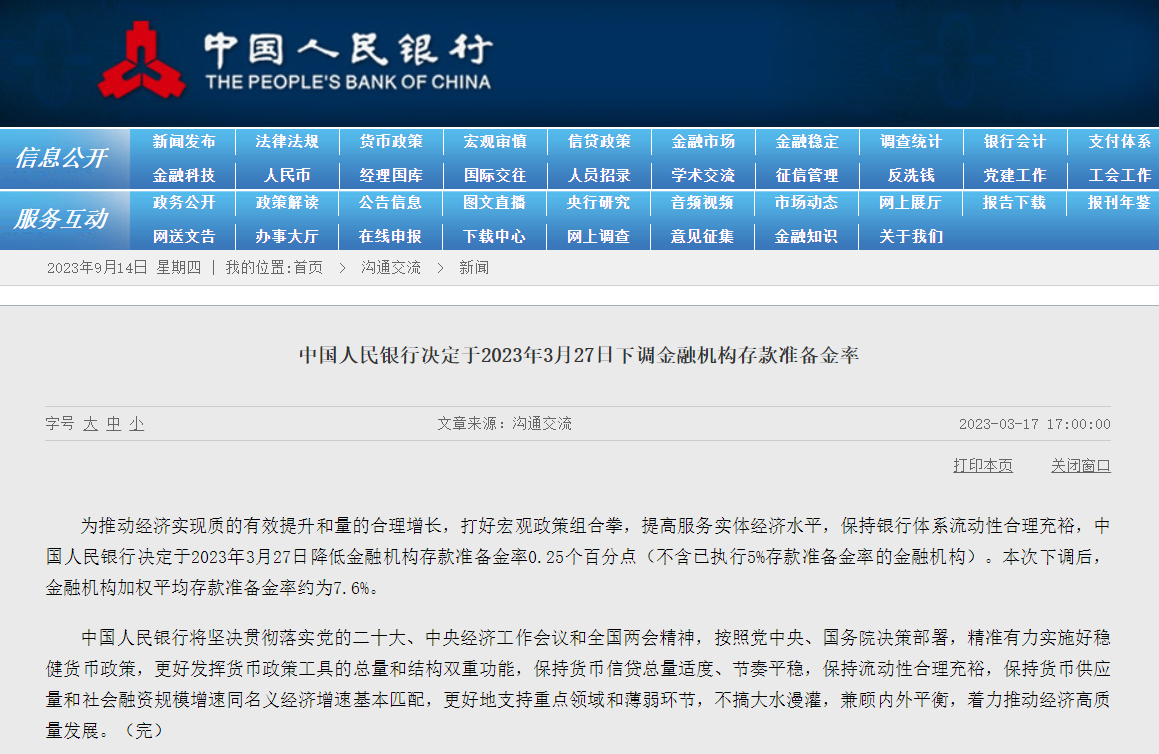Go to 金融科技 section
Screen dimensions: 1159x754
tap(184, 175)
